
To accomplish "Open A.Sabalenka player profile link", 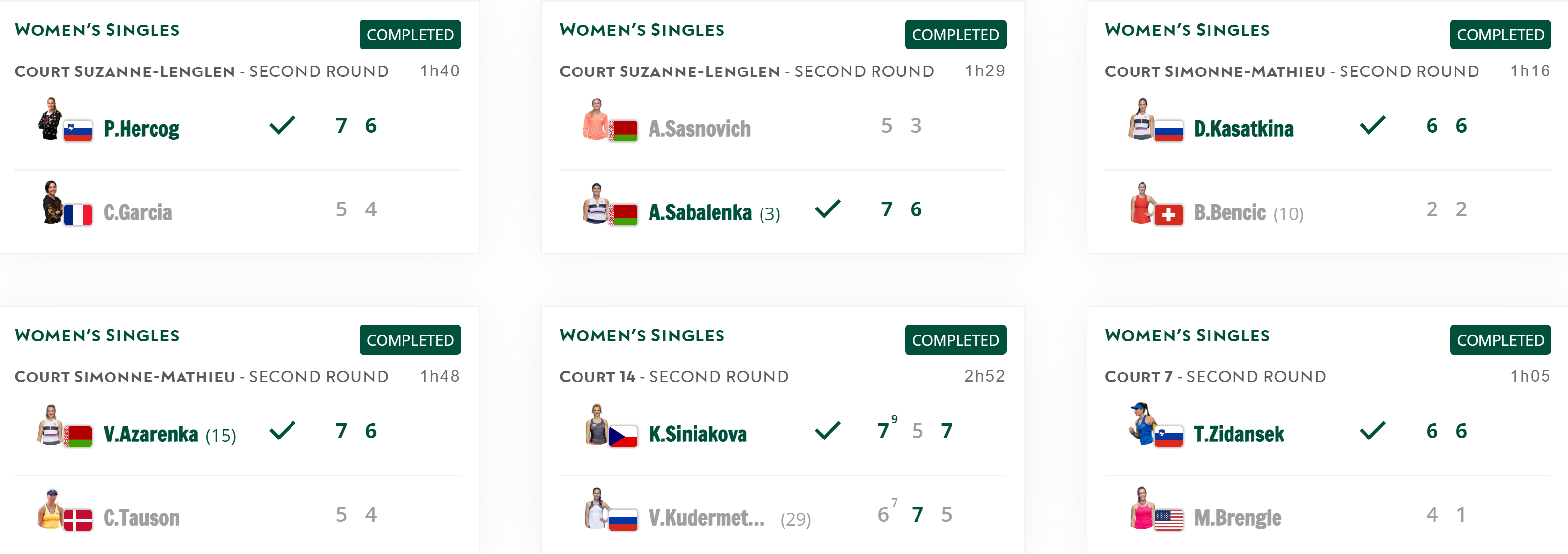I will [700, 212].
